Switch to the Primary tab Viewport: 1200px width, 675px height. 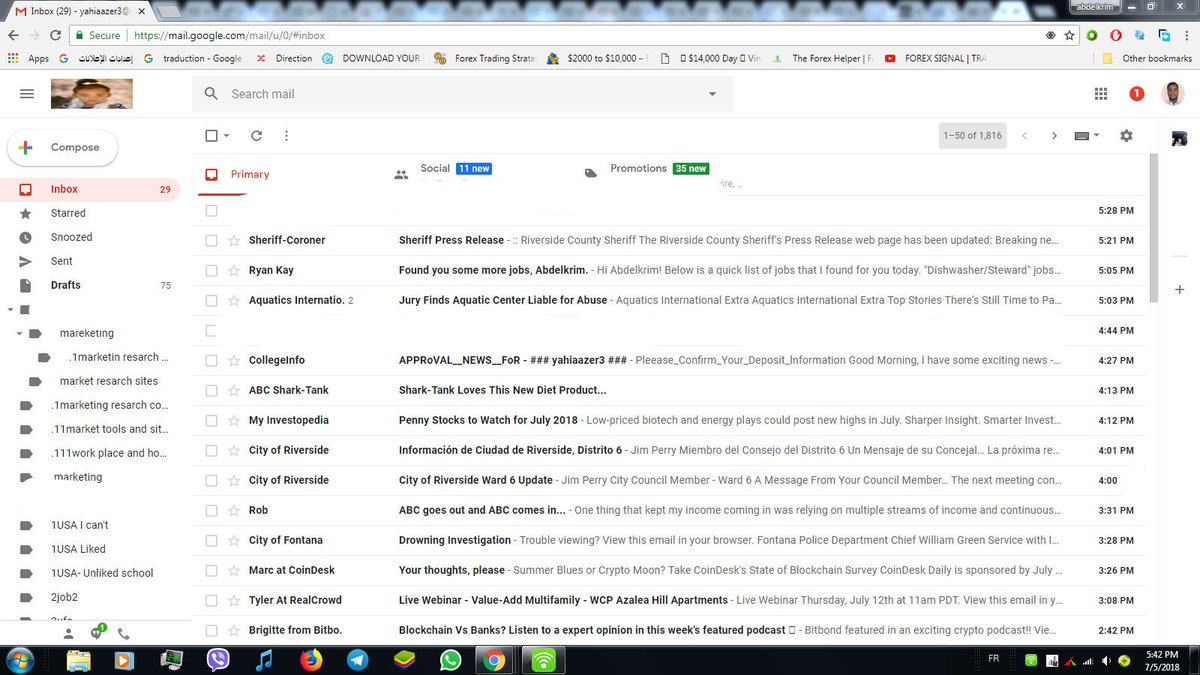pyautogui.click(x=250, y=174)
